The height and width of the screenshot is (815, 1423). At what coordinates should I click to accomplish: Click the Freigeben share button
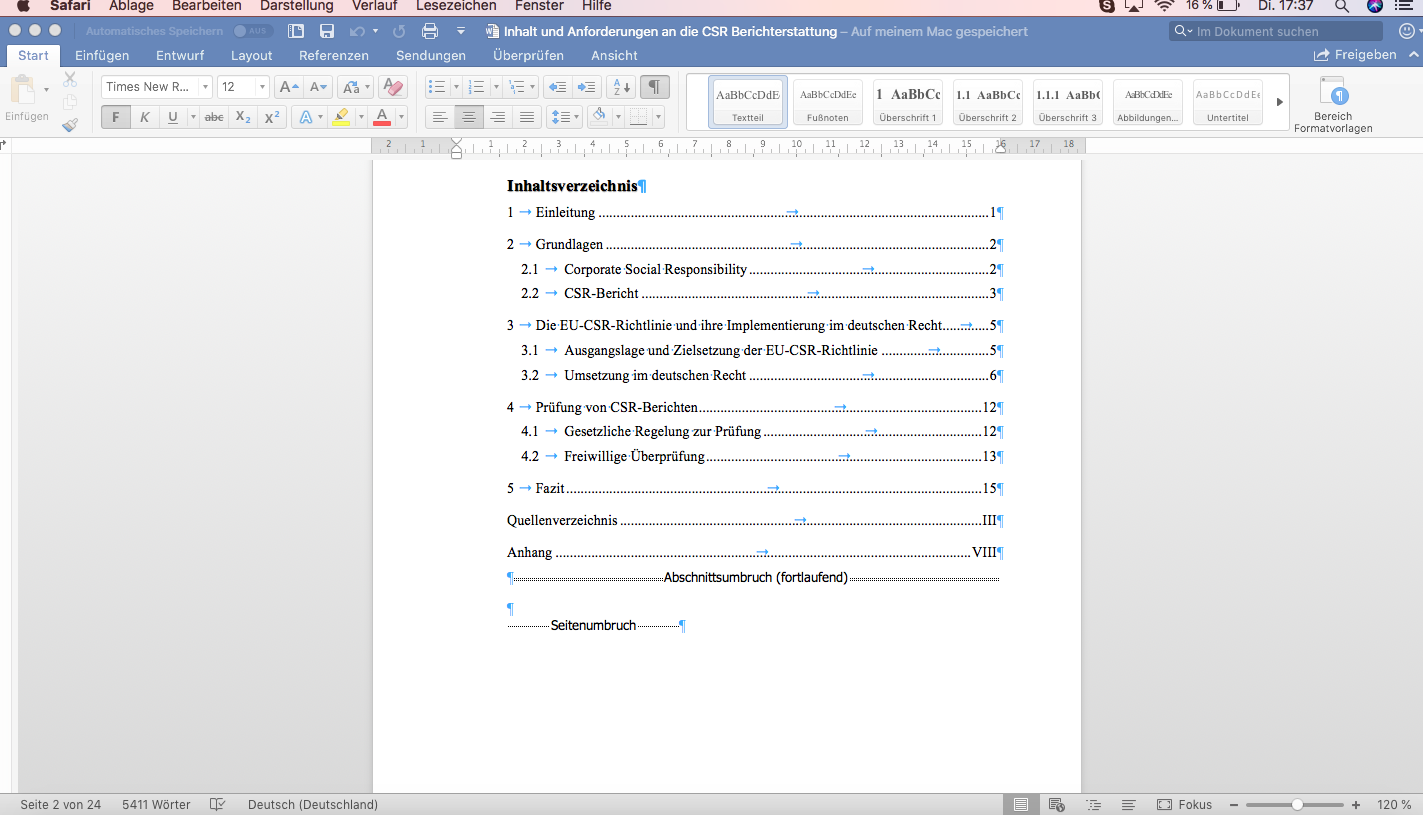[1354, 55]
